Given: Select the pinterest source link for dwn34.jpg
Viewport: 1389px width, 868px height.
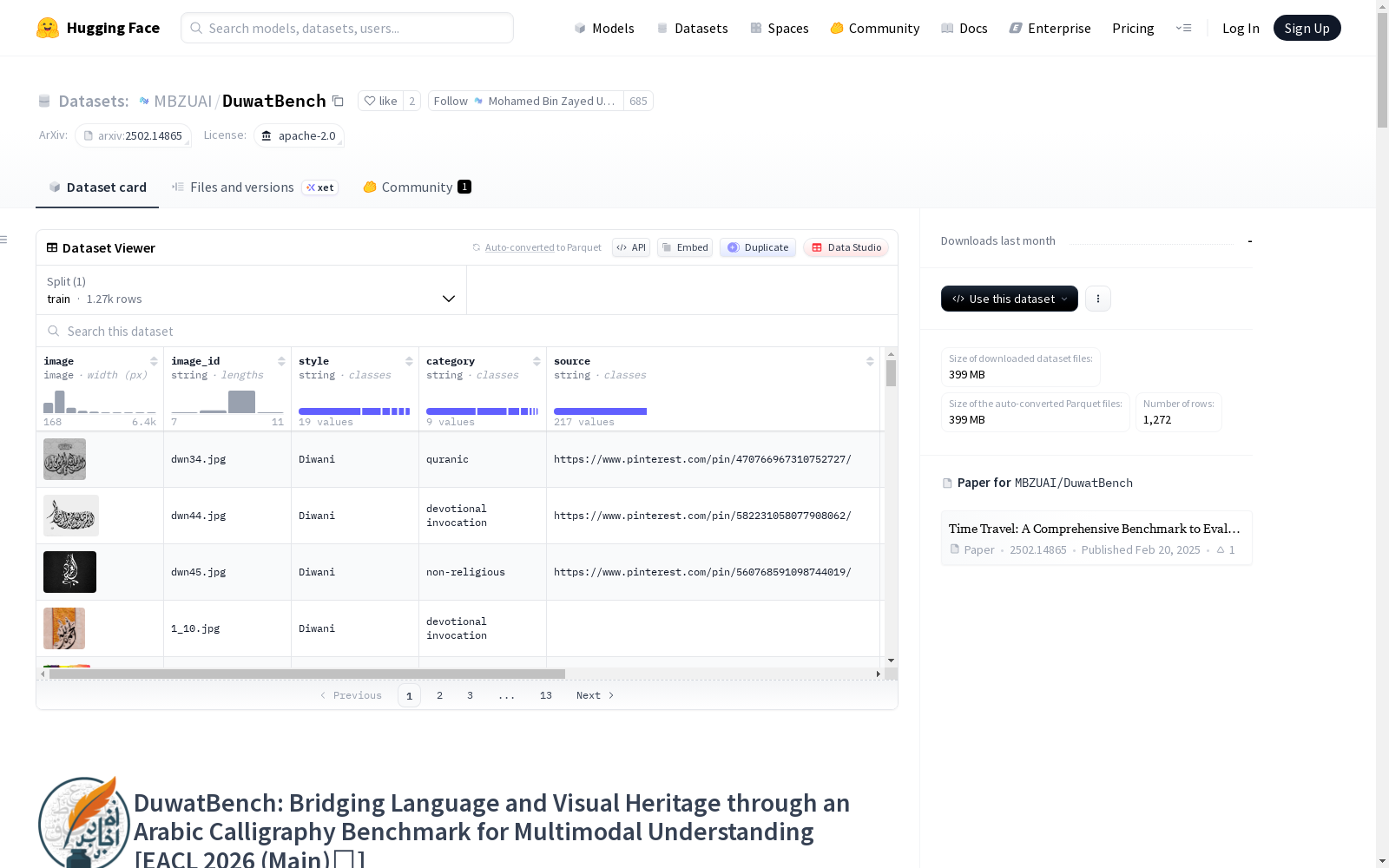Looking at the screenshot, I should [702, 459].
